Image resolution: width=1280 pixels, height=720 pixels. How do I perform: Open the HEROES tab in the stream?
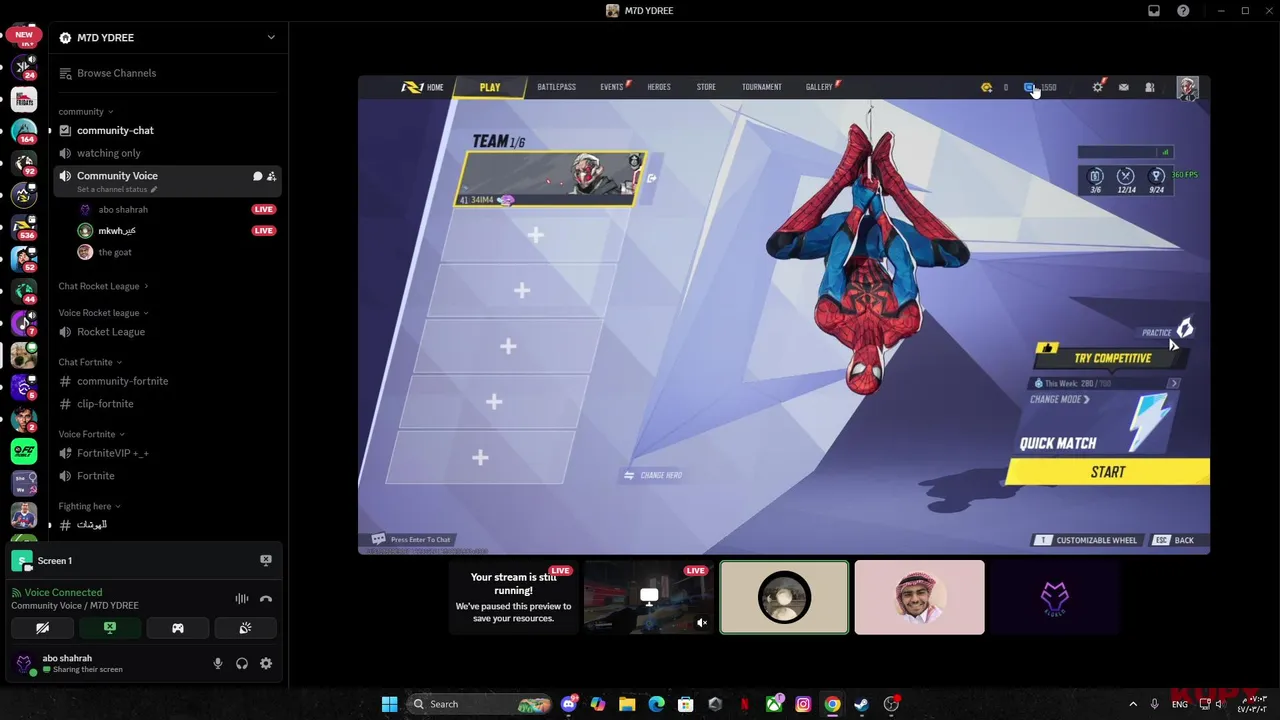(x=659, y=87)
